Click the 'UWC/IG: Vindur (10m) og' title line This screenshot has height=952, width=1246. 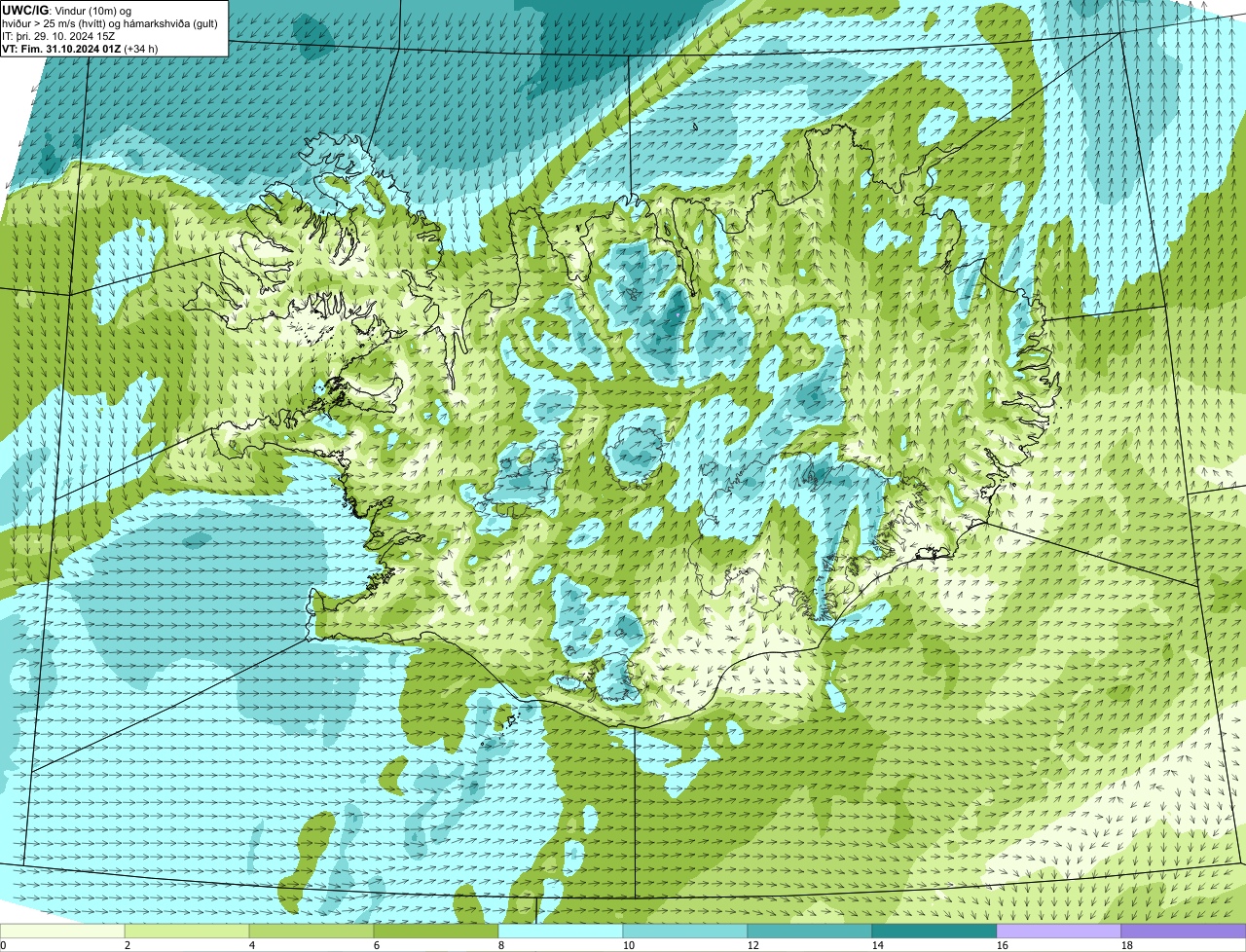point(66,10)
